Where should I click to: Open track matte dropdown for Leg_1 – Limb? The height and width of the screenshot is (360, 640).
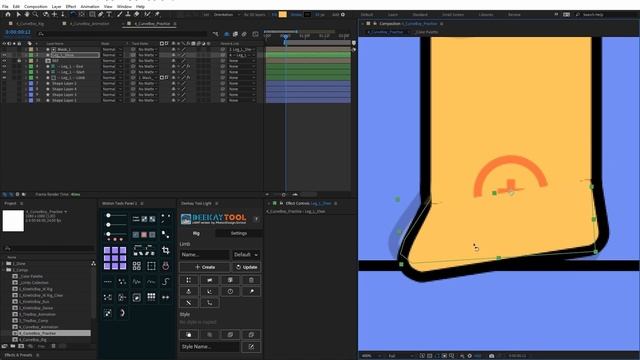click(x=148, y=78)
